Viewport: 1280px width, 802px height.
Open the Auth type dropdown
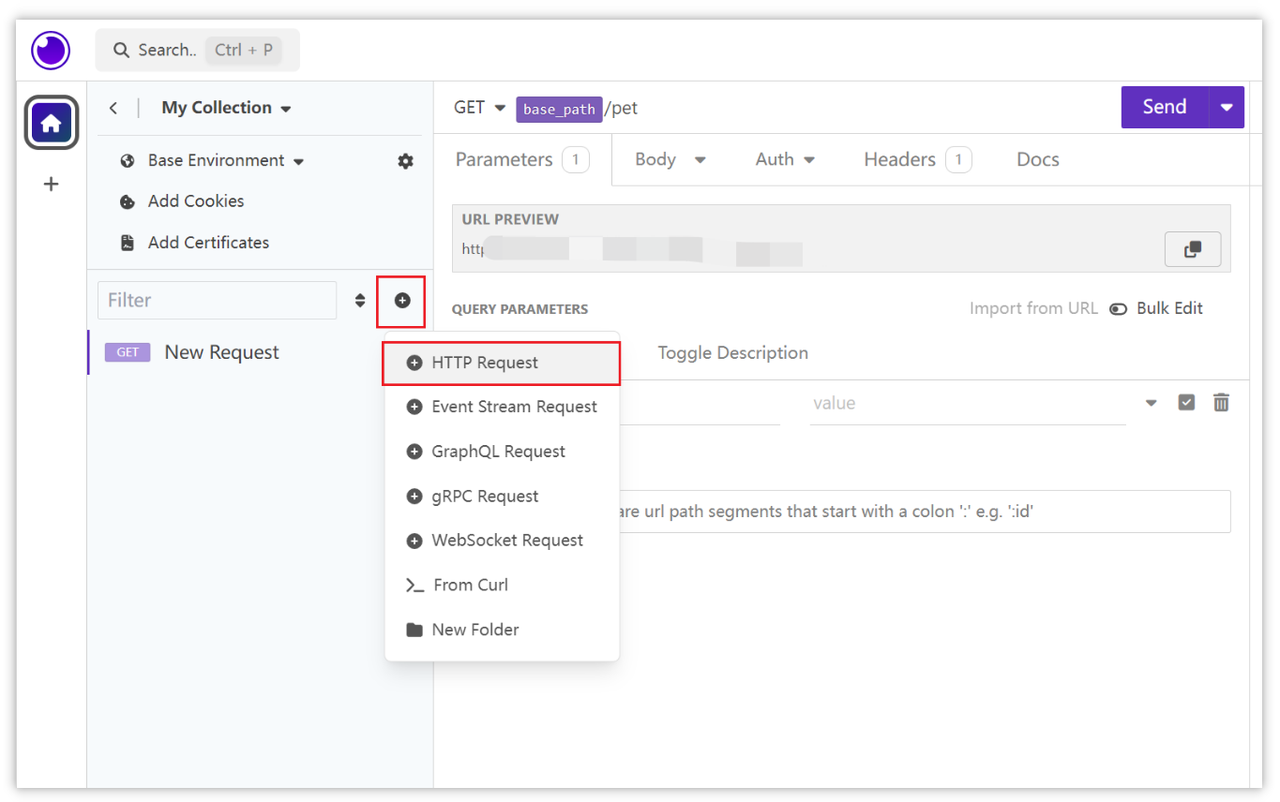(x=785, y=160)
